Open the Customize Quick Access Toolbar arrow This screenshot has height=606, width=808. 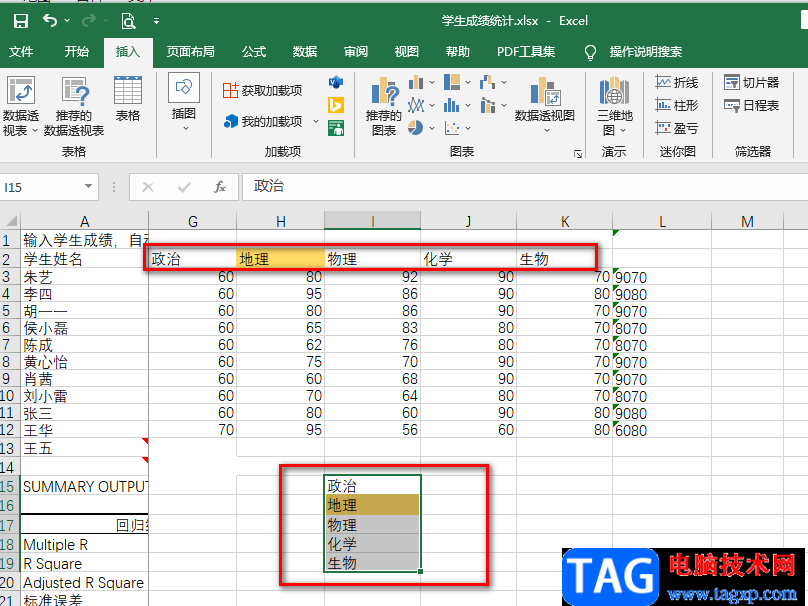coord(156,21)
